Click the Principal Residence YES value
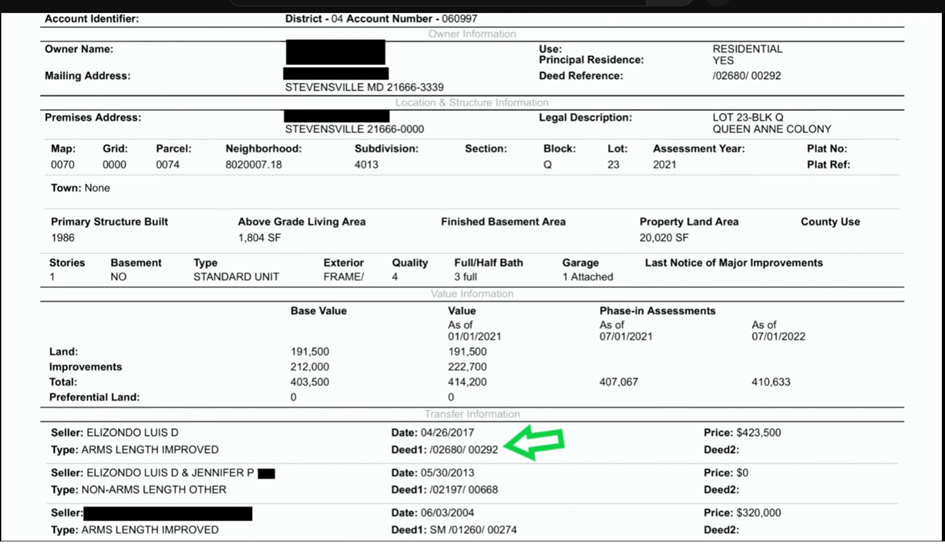This screenshot has height=547, width=945. pyautogui.click(x=723, y=60)
